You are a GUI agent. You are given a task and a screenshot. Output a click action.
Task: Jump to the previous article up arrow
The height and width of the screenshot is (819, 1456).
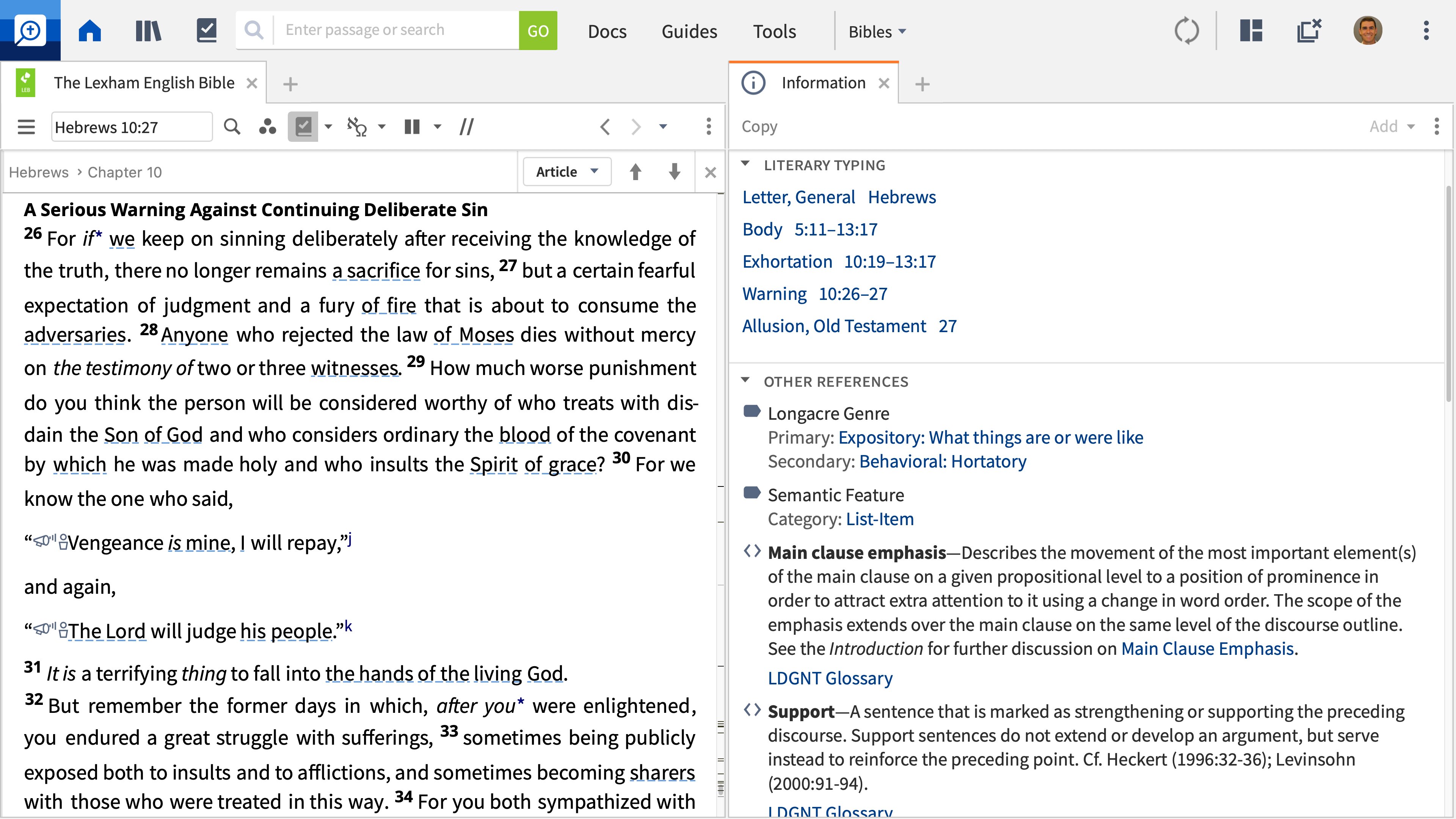click(635, 172)
